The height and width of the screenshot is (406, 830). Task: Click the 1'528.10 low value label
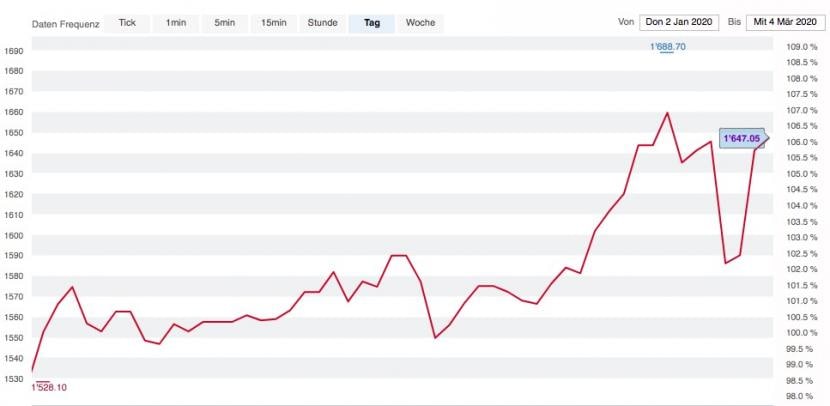pos(49,387)
